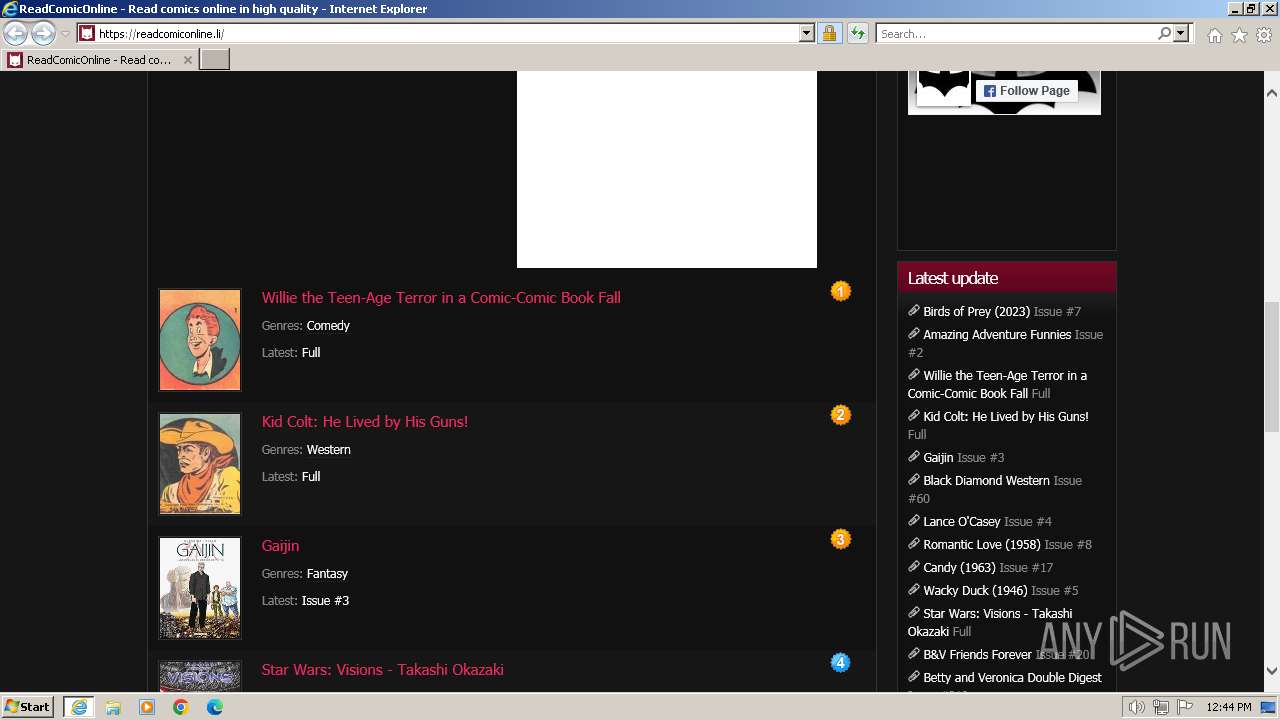Click the network tray icon
The width and height of the screenshot is (1280, 720).
tap(1161, 707)
